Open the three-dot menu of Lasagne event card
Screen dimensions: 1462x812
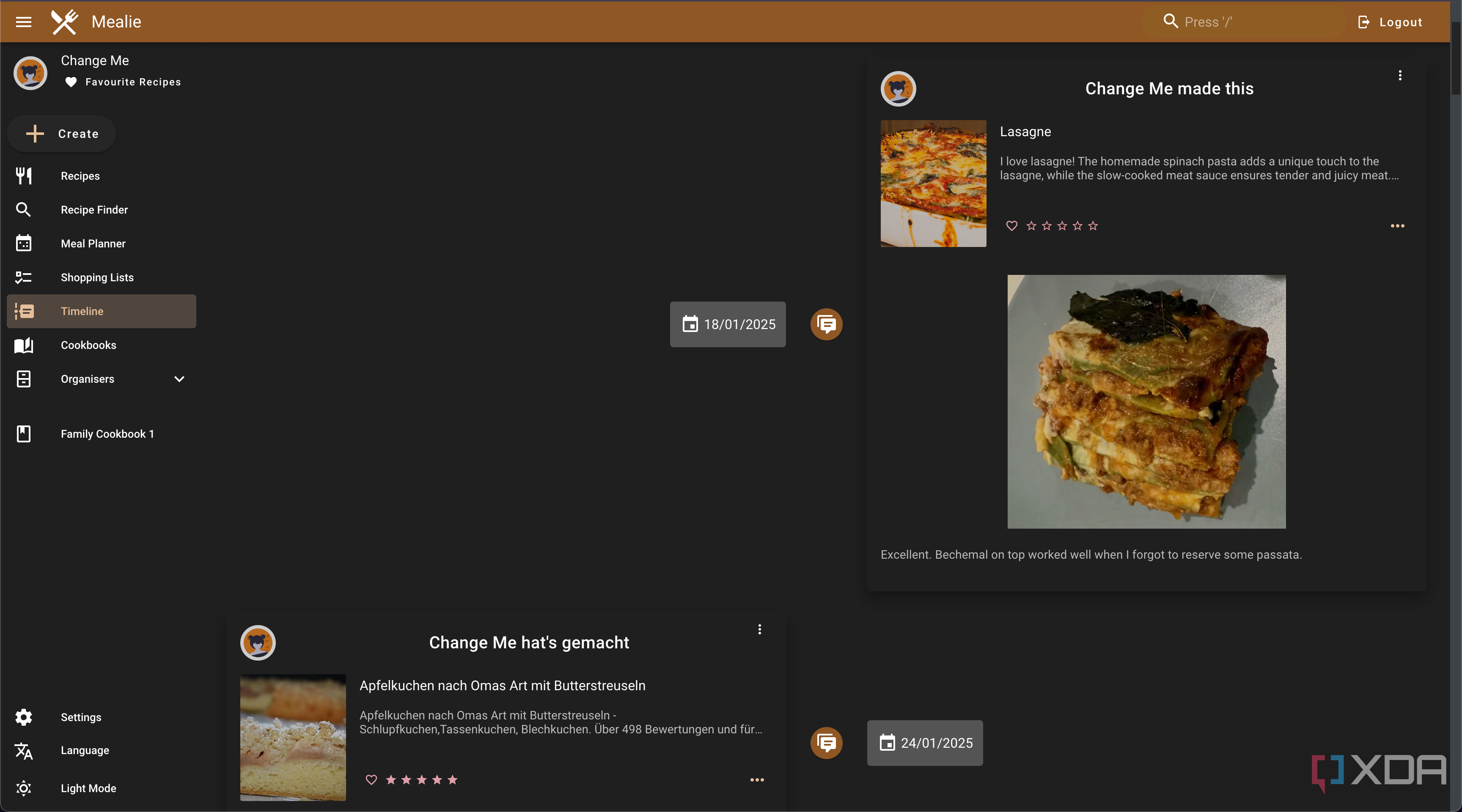(1400, 75)
